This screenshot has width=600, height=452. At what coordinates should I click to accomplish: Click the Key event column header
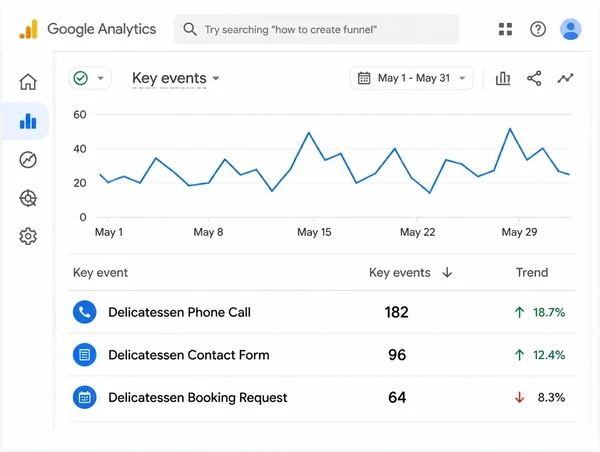[100, 273]
